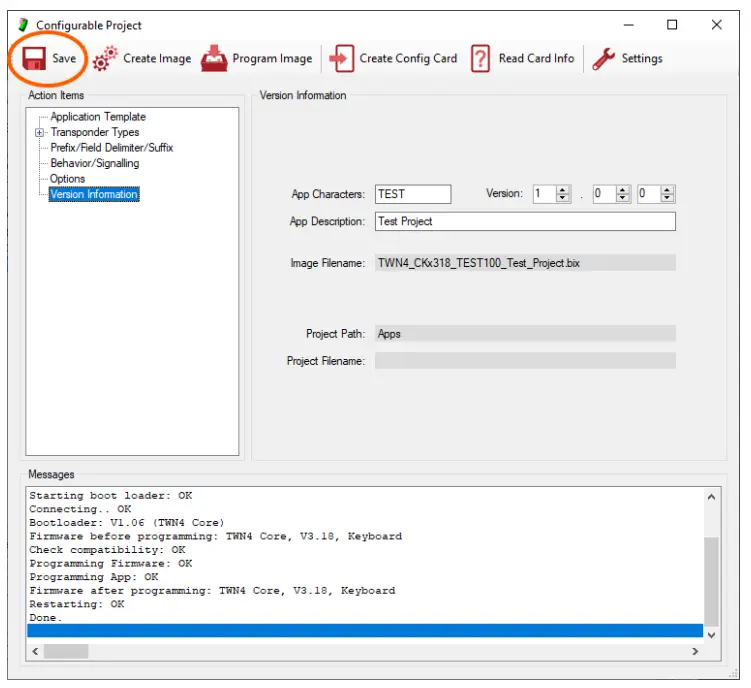
Task: Increase the last version digit stepper
Action: click(668, 190)
